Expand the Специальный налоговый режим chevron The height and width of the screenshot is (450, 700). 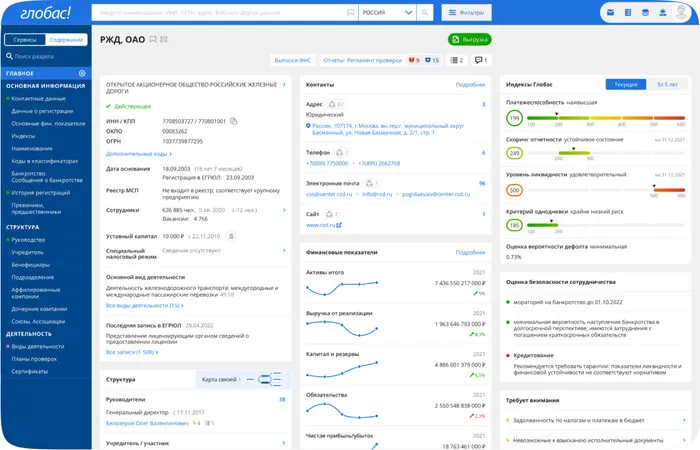(284, 250)
